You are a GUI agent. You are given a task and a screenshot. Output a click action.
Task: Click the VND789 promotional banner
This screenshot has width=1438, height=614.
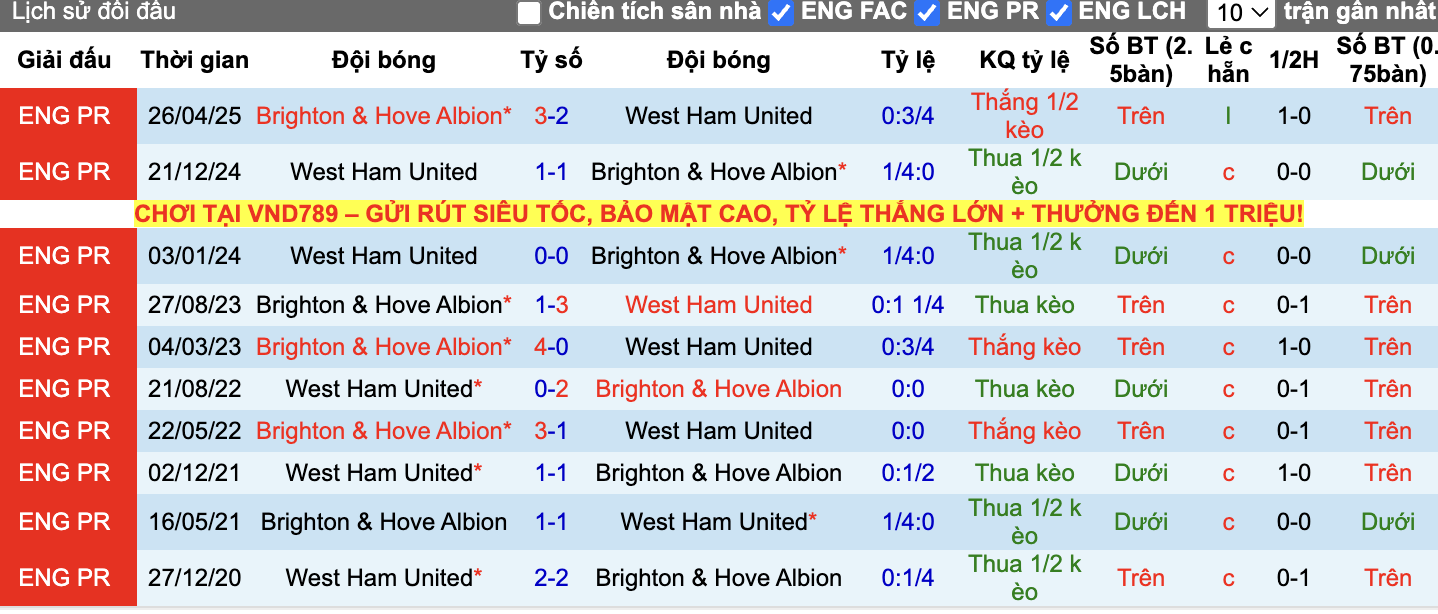[x=718, y=213]
